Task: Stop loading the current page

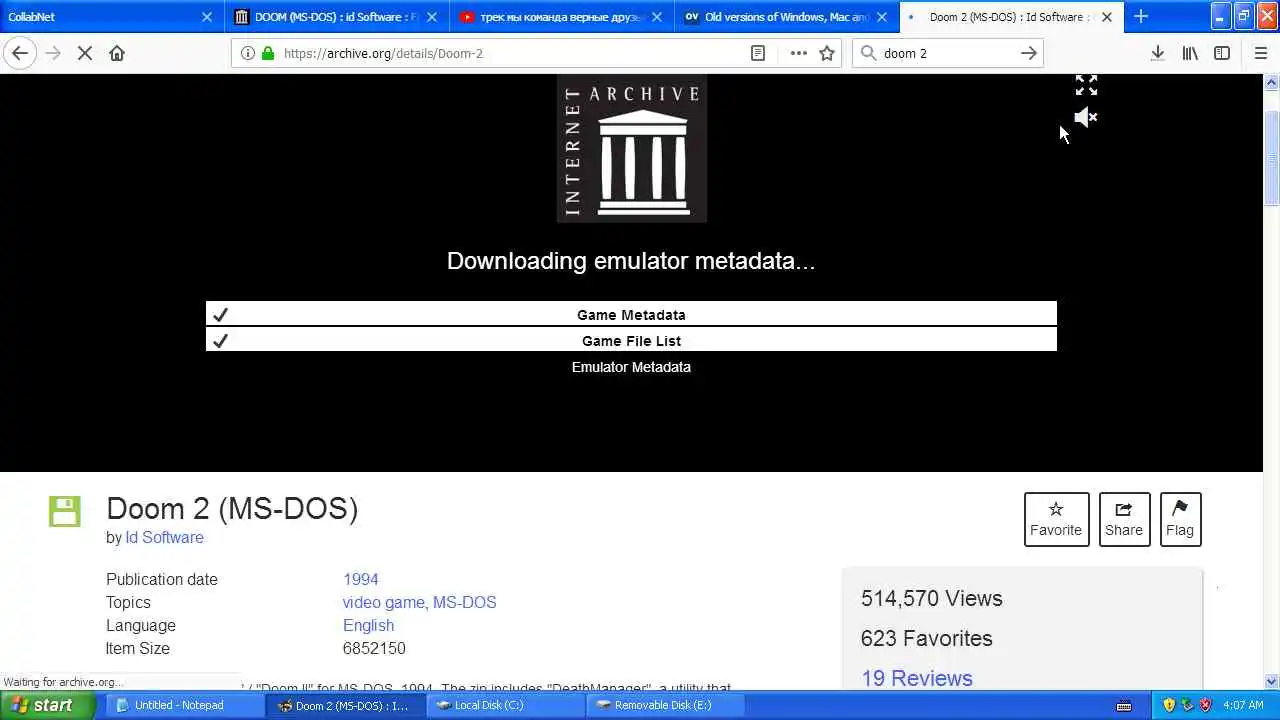Action: click(85, 53)
